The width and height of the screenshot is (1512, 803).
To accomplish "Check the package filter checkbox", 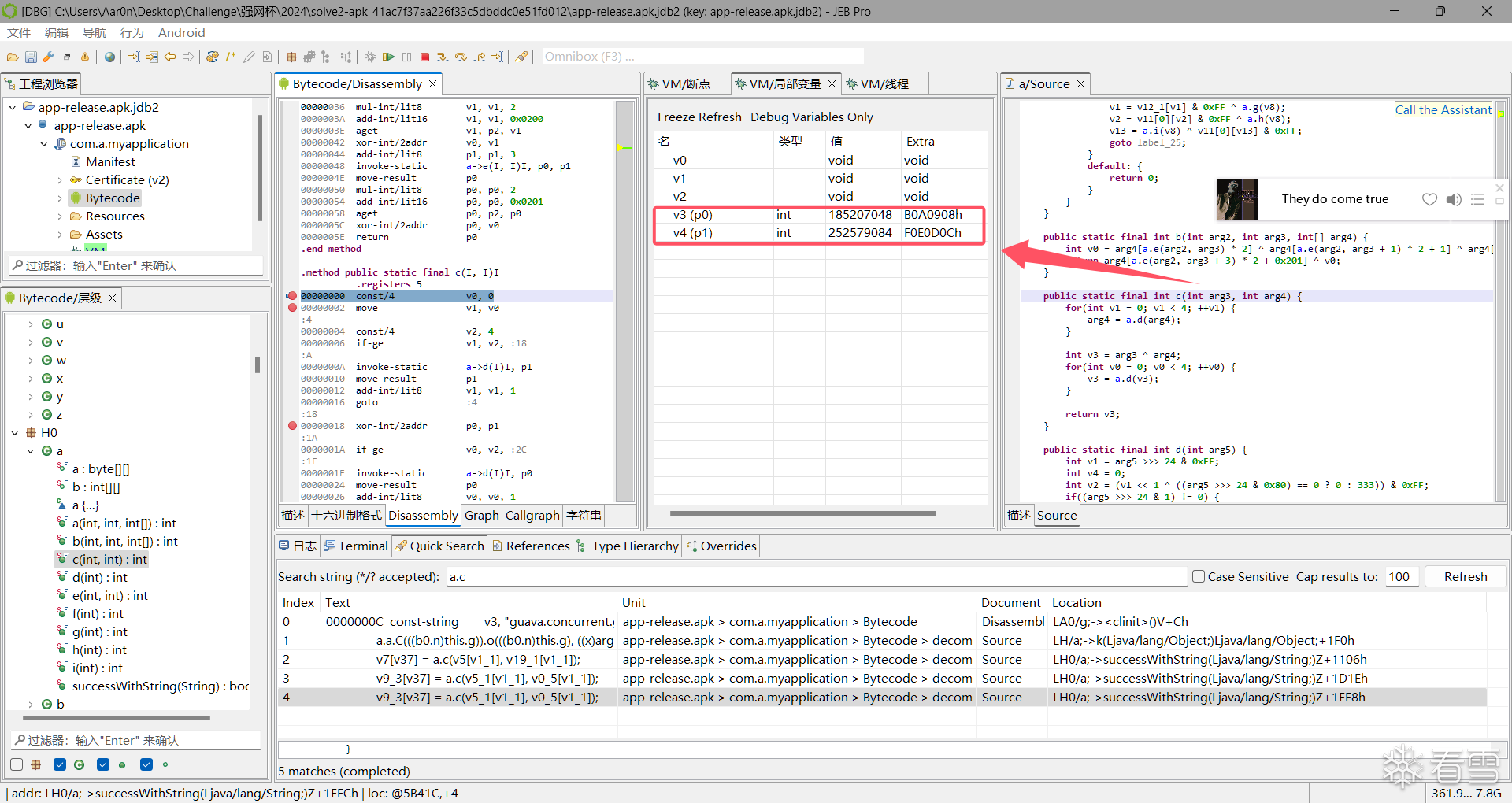I will click(17, 764).
